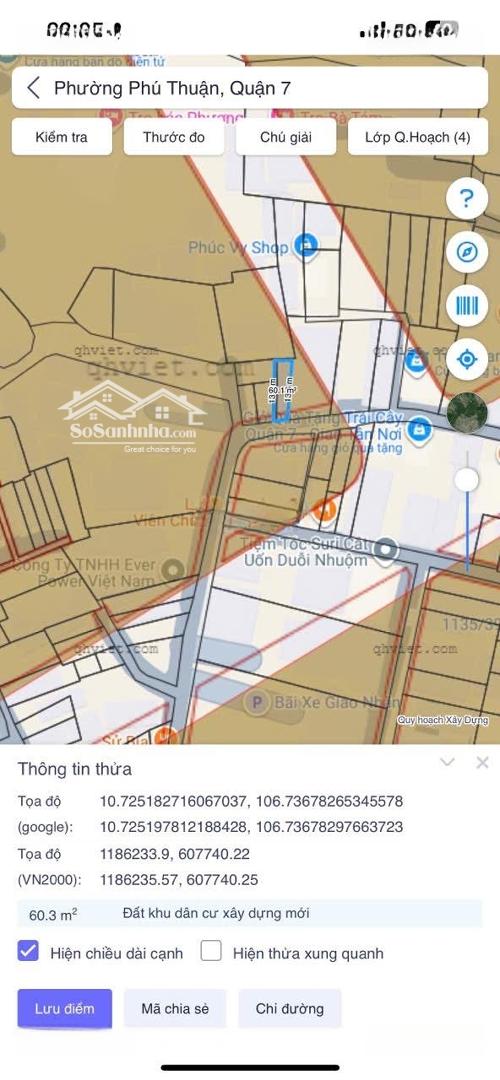Open the Kiểm tra tab
Viewport: 500px width, 1080px height.
61,137
